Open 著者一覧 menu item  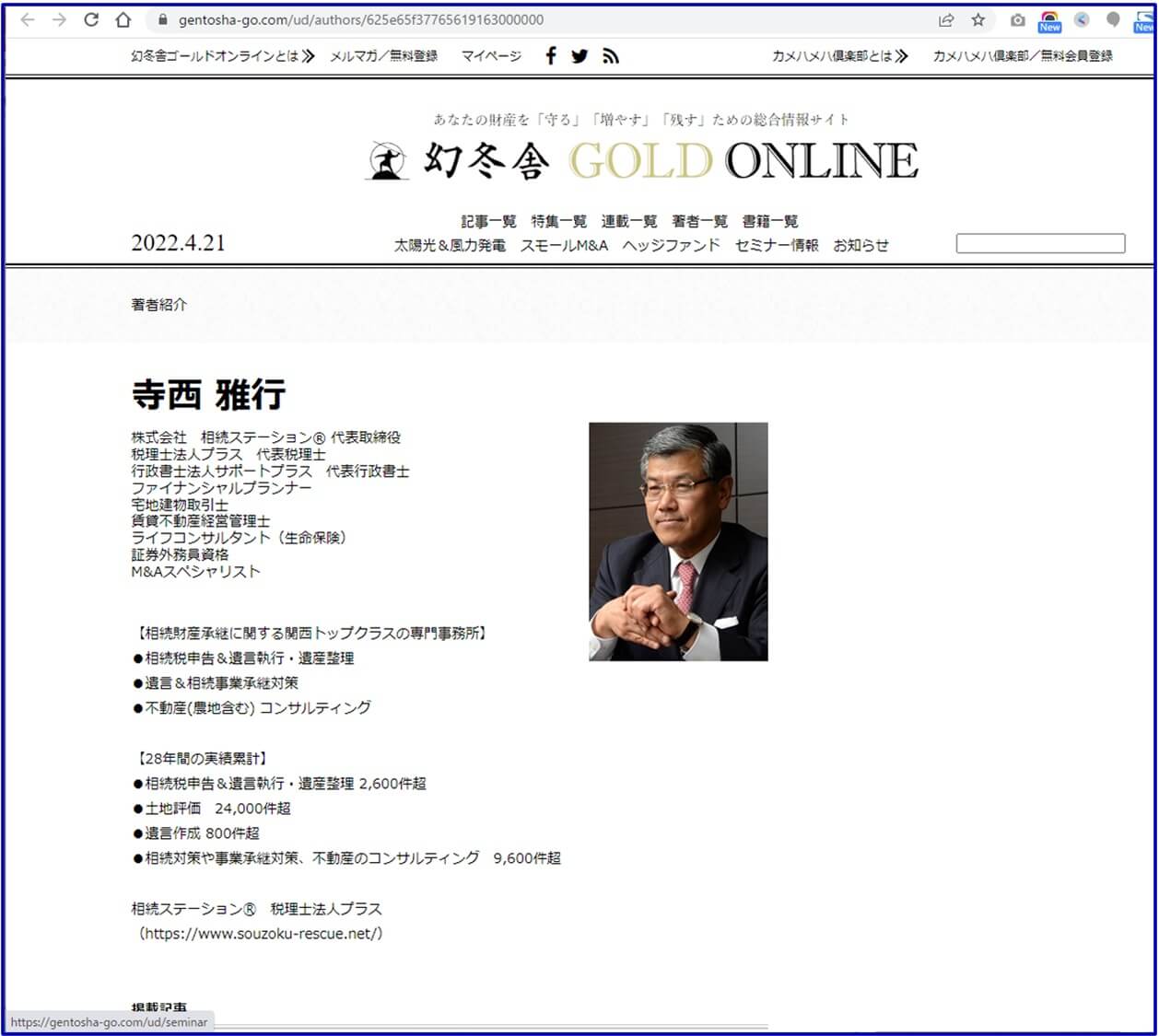click(x=699, y=221)
